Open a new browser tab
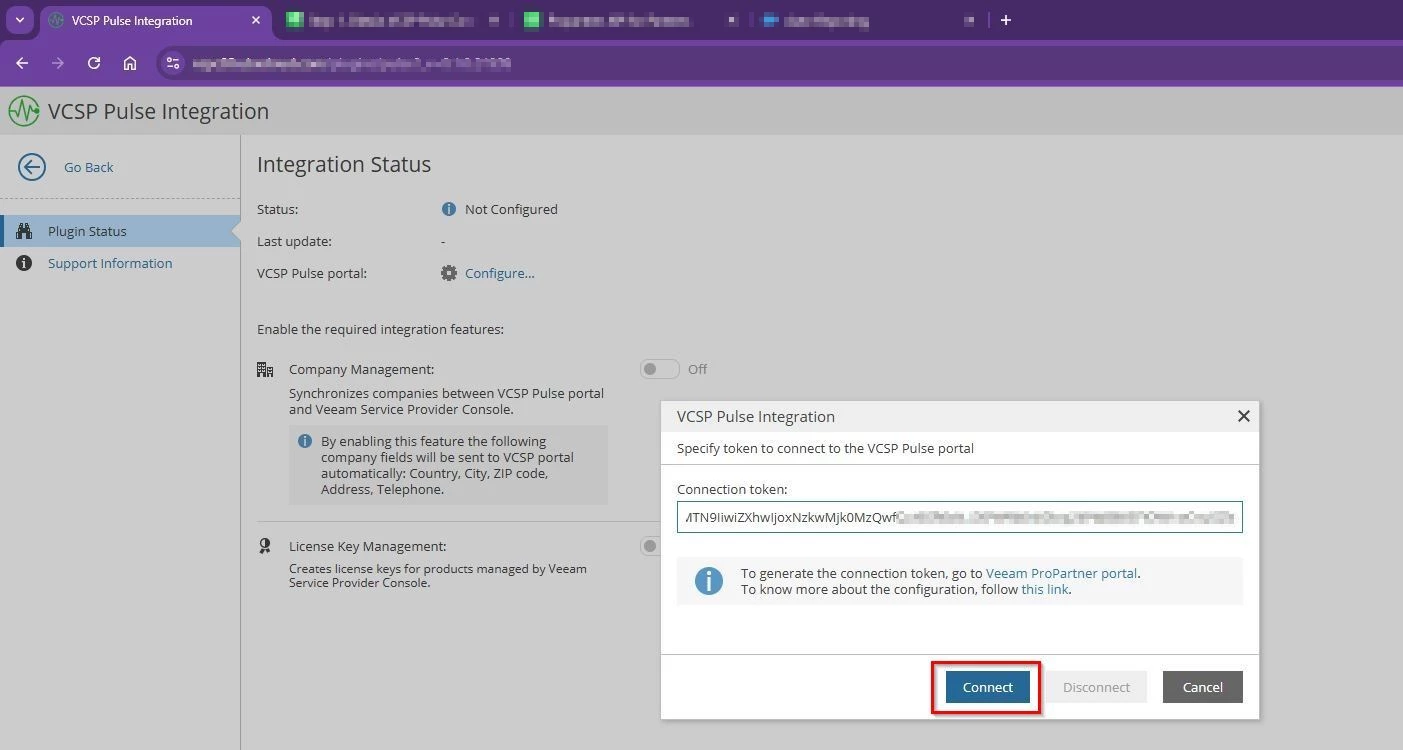1403x750 pixels. [x=1006, y=20]
